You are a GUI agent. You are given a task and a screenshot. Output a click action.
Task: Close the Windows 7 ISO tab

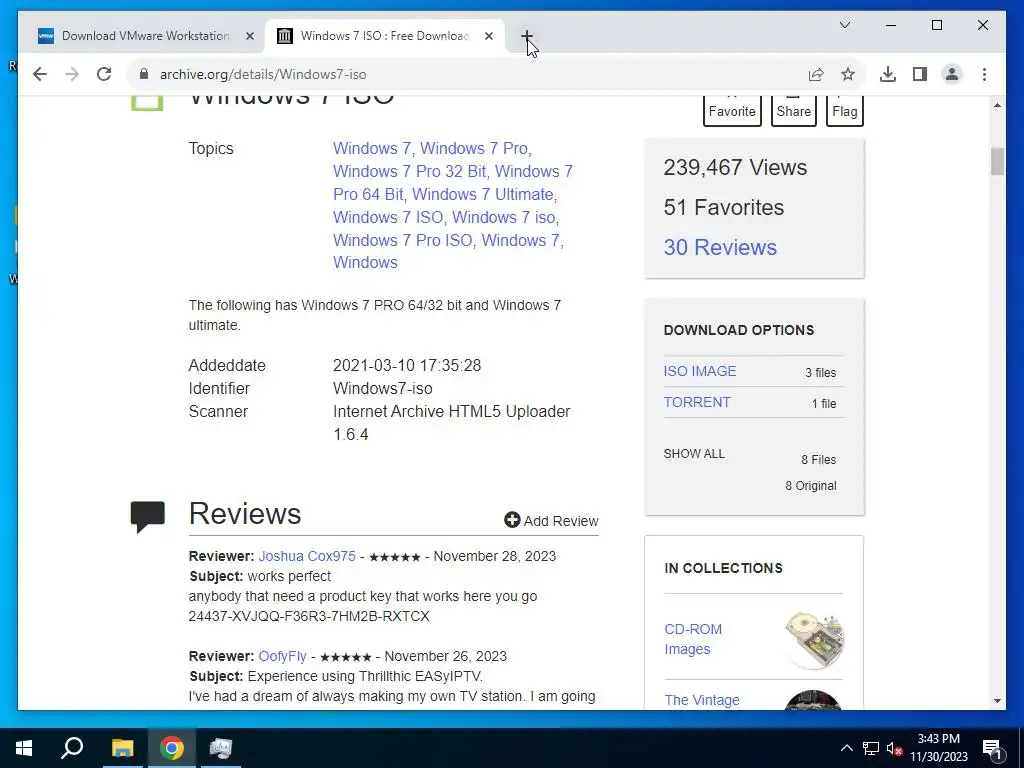[x=488, y=36]
